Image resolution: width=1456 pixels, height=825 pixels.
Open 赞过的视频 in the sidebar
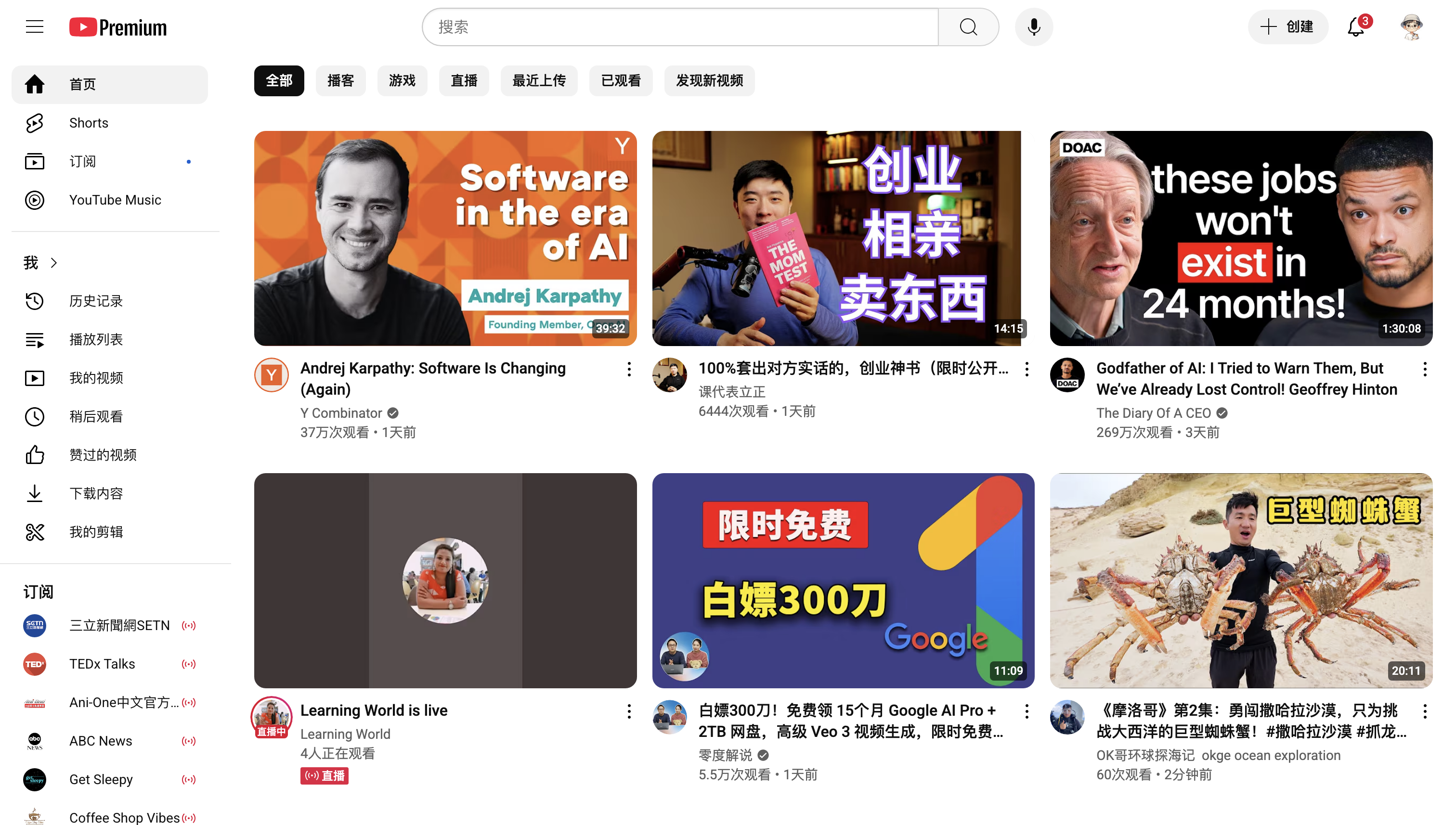point(109,455)
